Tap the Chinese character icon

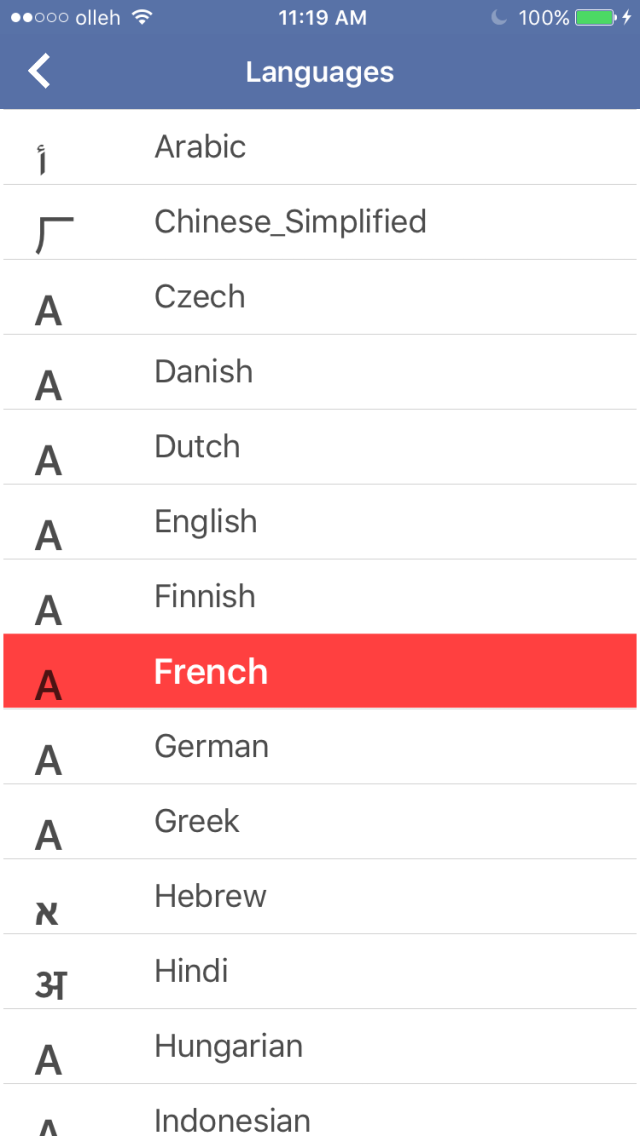point(54,234)
